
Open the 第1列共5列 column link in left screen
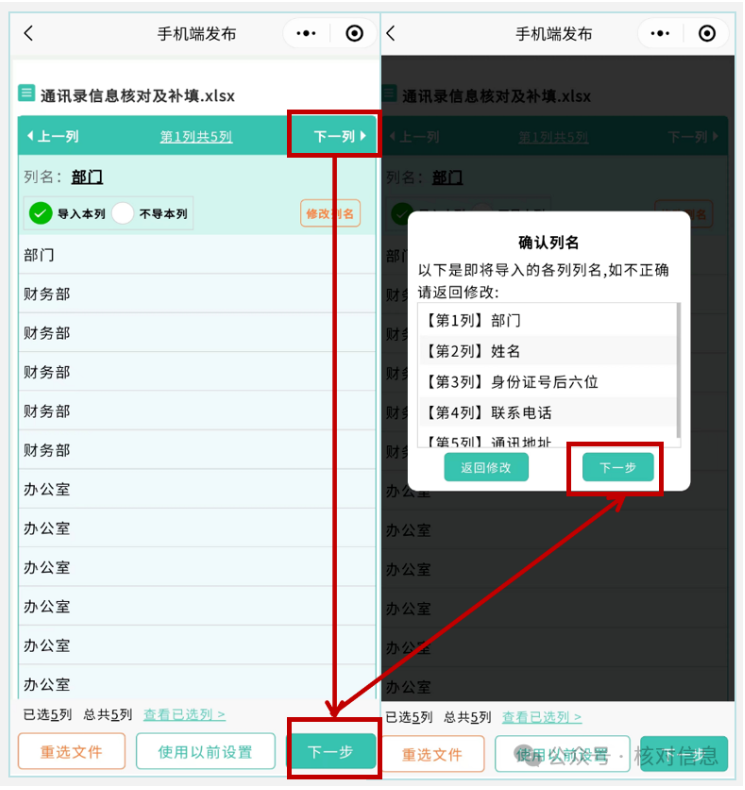click(x=196, y=137)
